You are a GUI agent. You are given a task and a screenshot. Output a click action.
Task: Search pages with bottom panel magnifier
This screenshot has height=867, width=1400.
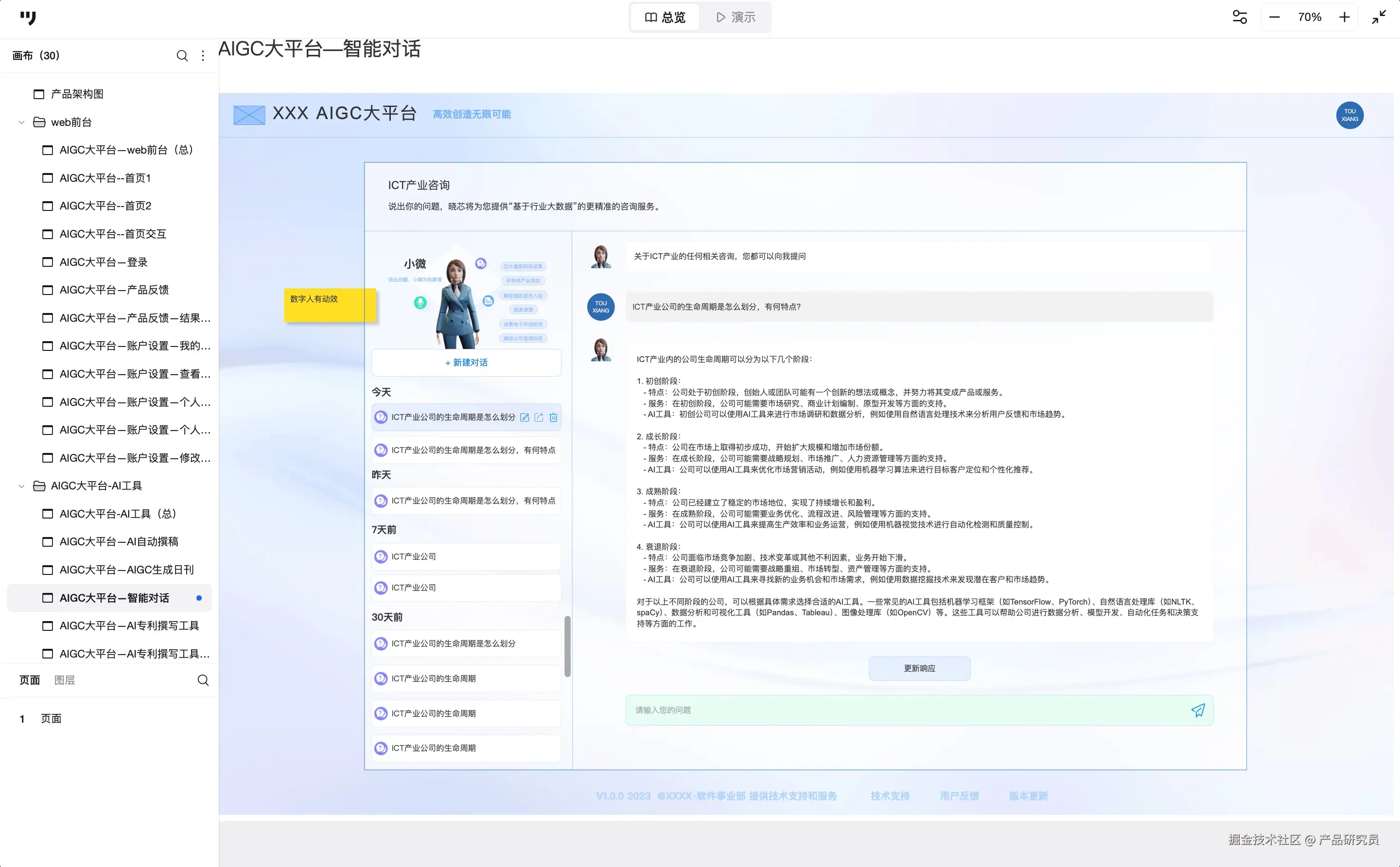pos(203,680)
